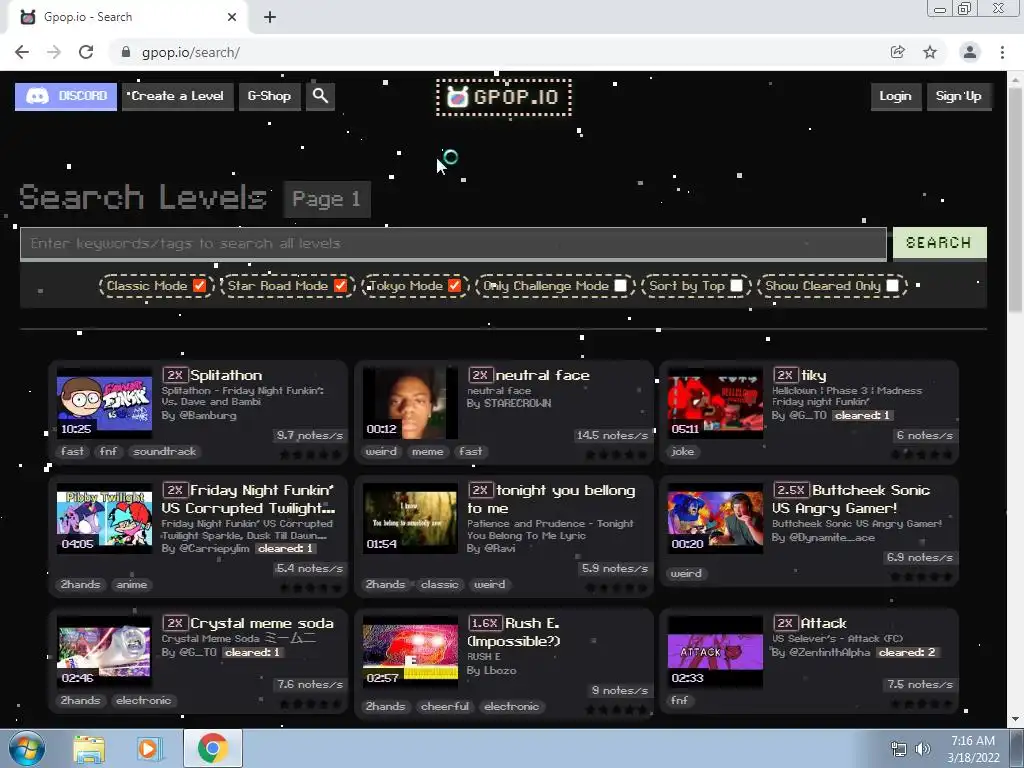Open Chrome profile avatar
Screen dimensions: 1024x768
tap(970, 52)
